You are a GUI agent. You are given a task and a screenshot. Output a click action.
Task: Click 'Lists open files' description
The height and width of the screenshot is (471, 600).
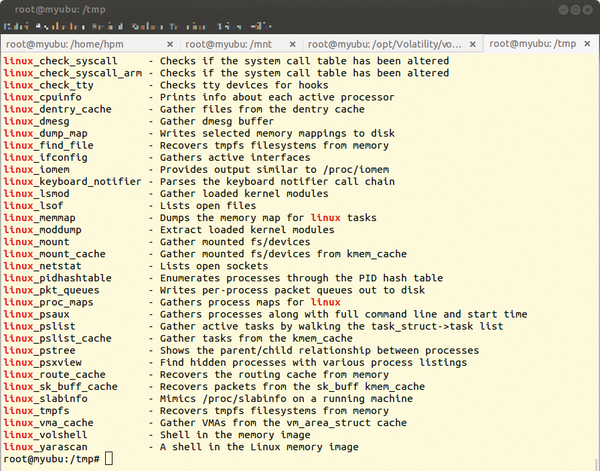pyautogui.click(x=208, y=205)
